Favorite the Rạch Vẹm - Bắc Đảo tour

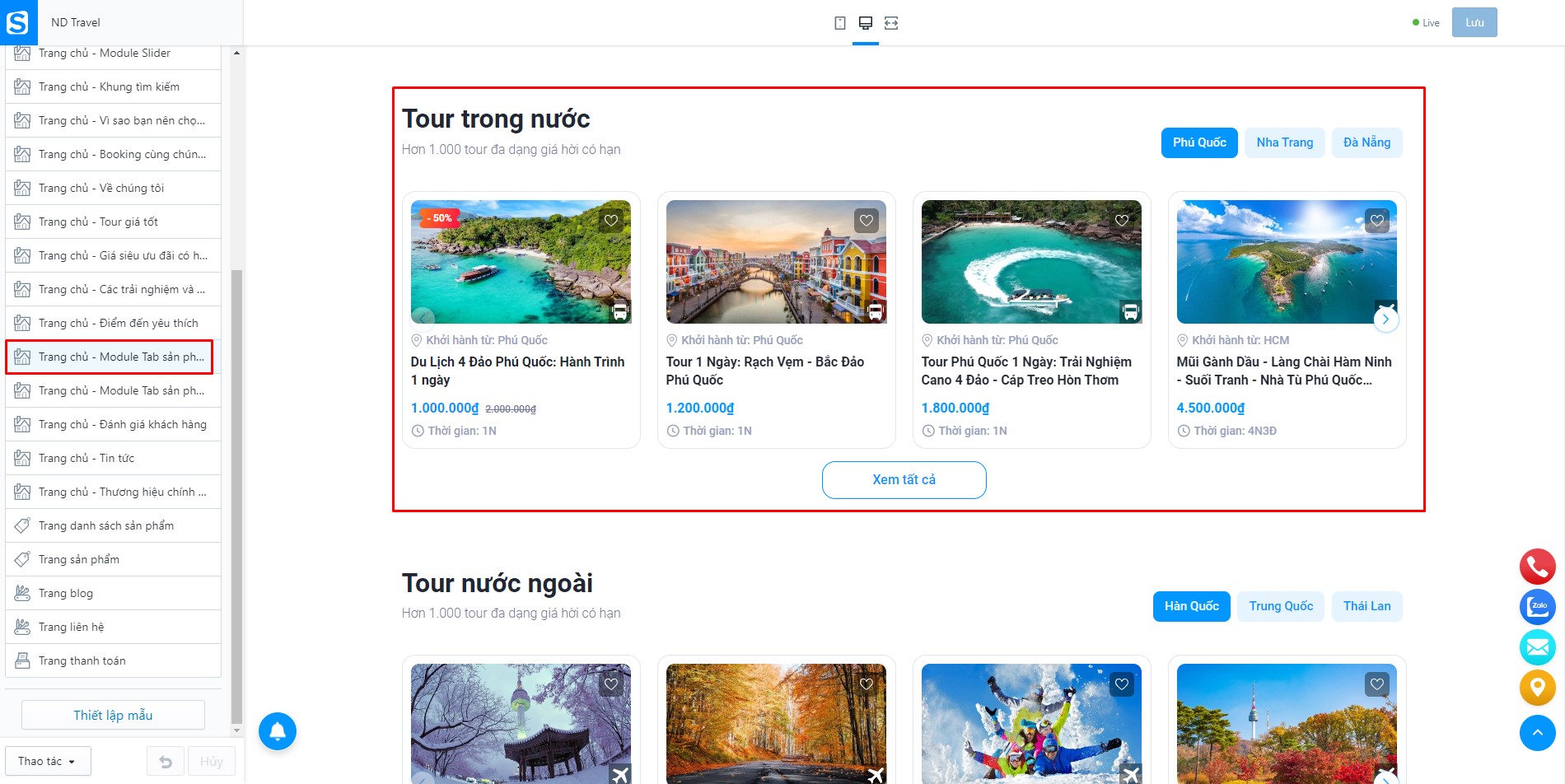coord(867,221)
